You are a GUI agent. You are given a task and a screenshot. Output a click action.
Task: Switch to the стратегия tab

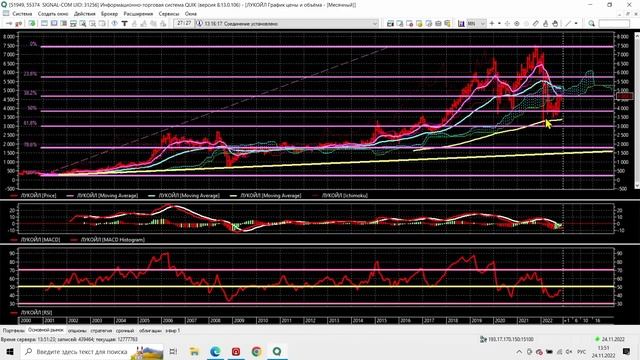click(x=101, y=331)
